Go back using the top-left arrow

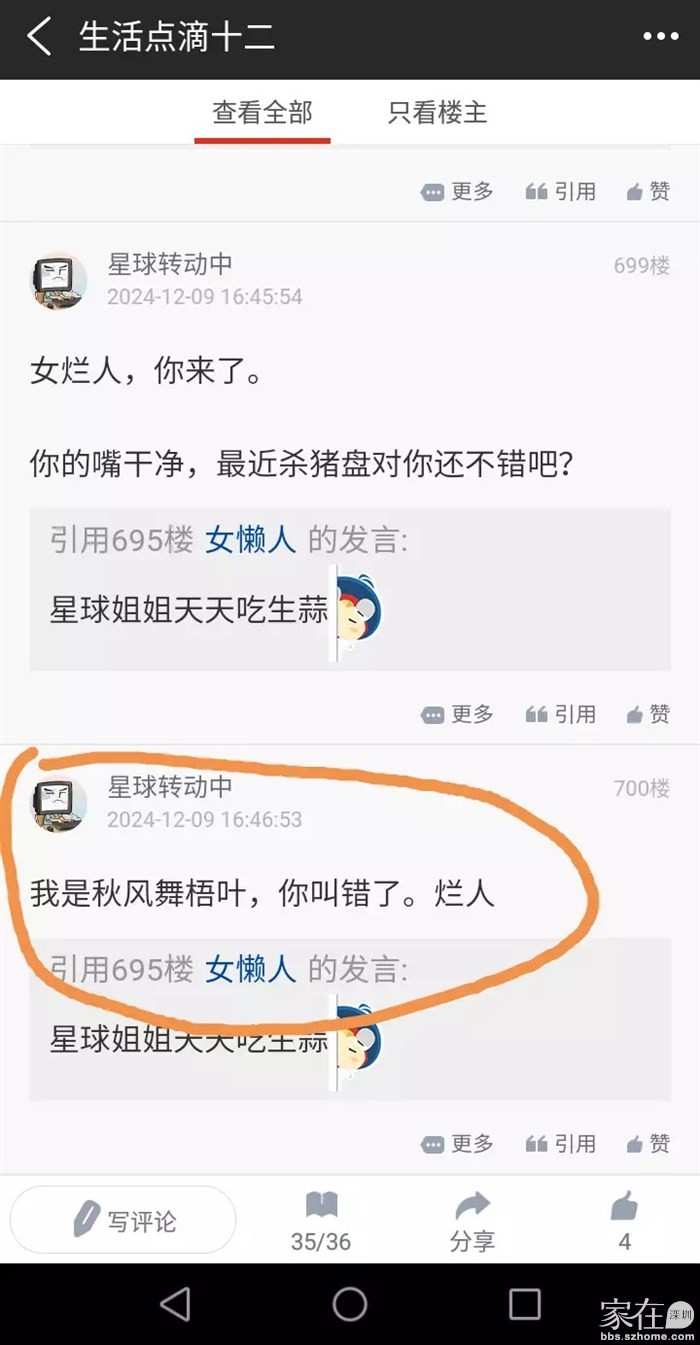click(39, 38)
